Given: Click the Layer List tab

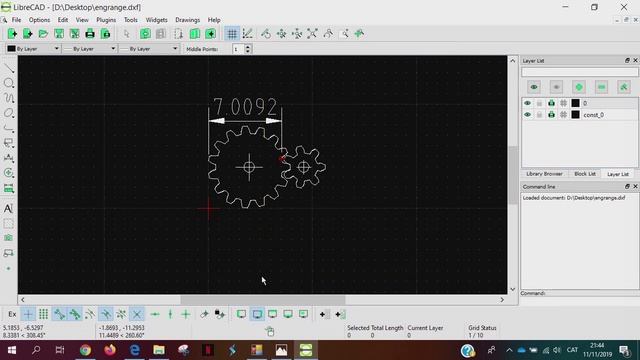Looking at the screenshot, I should (618, 174).
